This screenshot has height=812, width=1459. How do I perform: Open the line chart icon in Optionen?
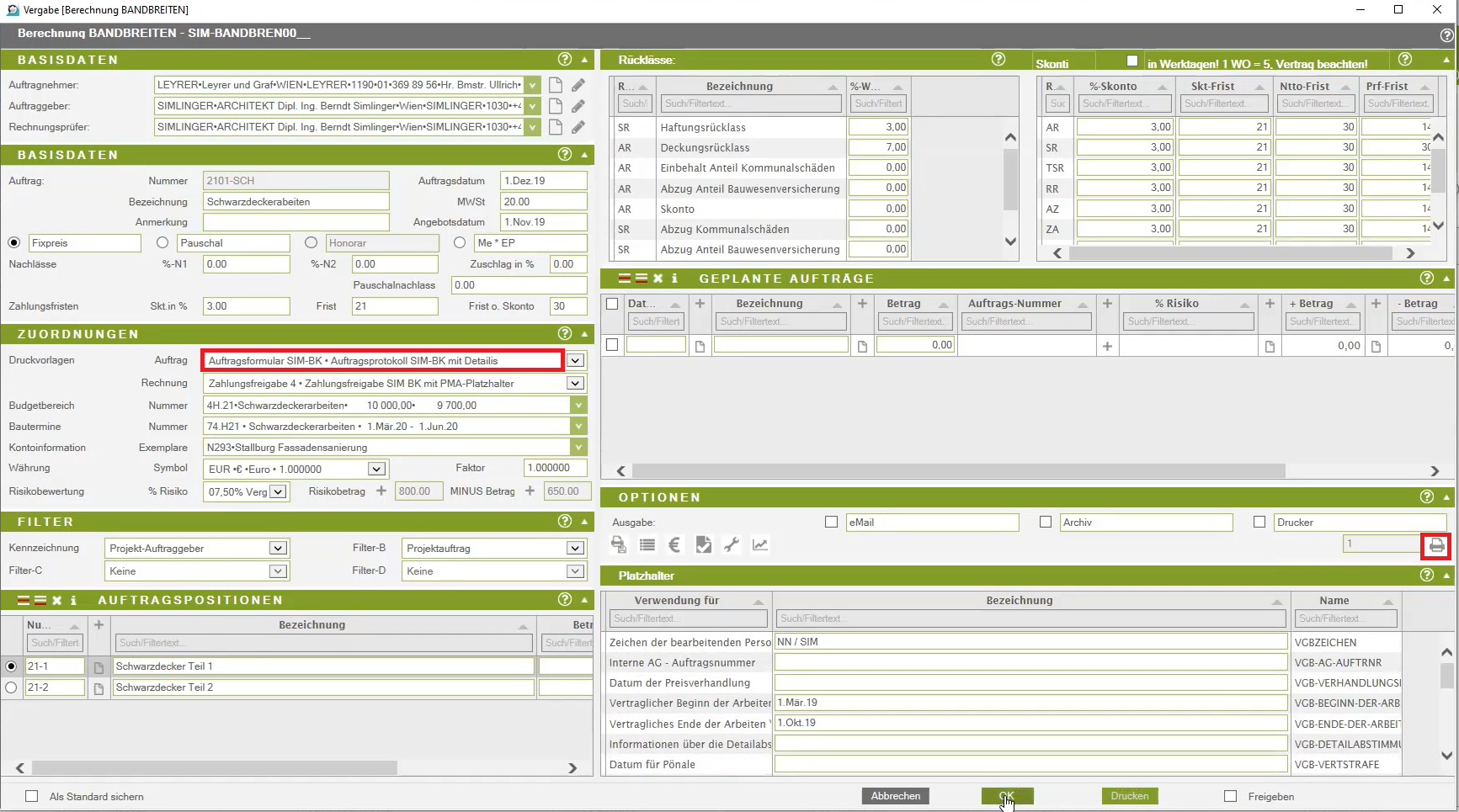(x=759, y=545)
